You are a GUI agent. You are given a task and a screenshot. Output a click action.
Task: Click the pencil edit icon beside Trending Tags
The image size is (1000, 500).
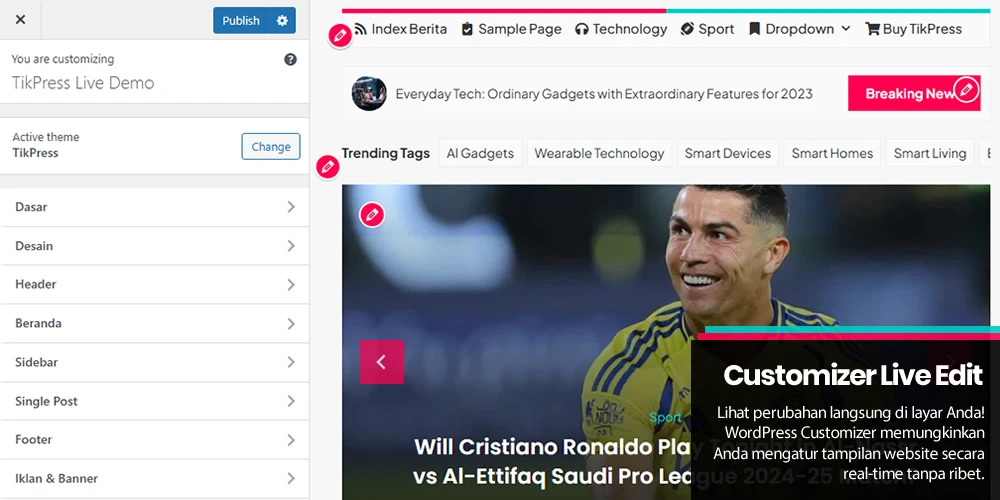[x=328, y=167]
